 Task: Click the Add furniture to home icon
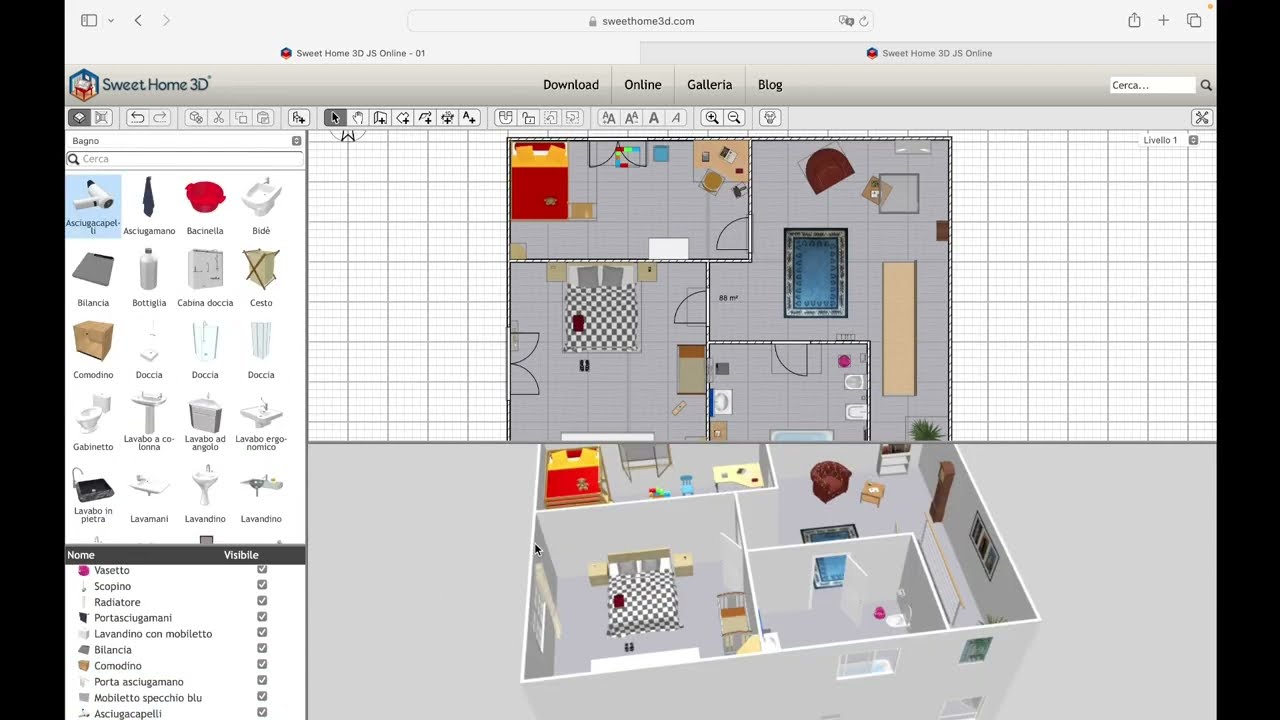(298, 118)
